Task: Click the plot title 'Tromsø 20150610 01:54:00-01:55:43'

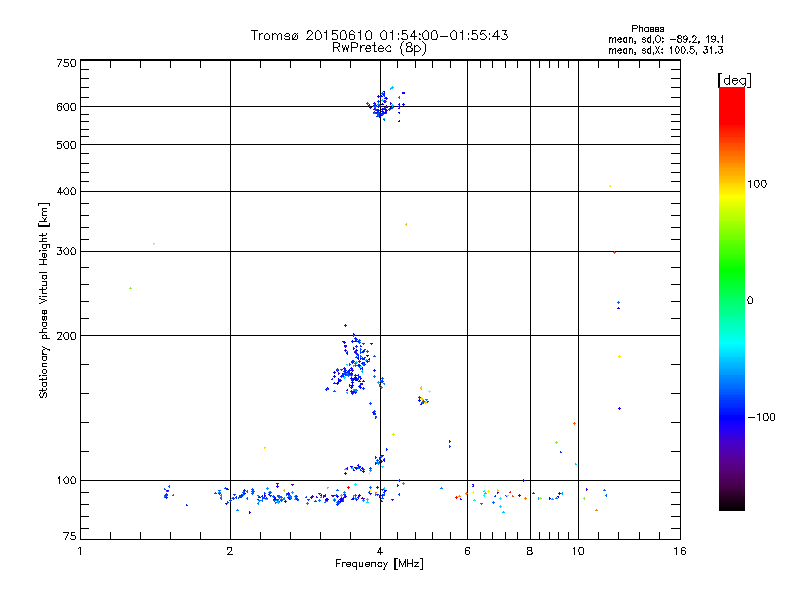Action: [379, 35]
